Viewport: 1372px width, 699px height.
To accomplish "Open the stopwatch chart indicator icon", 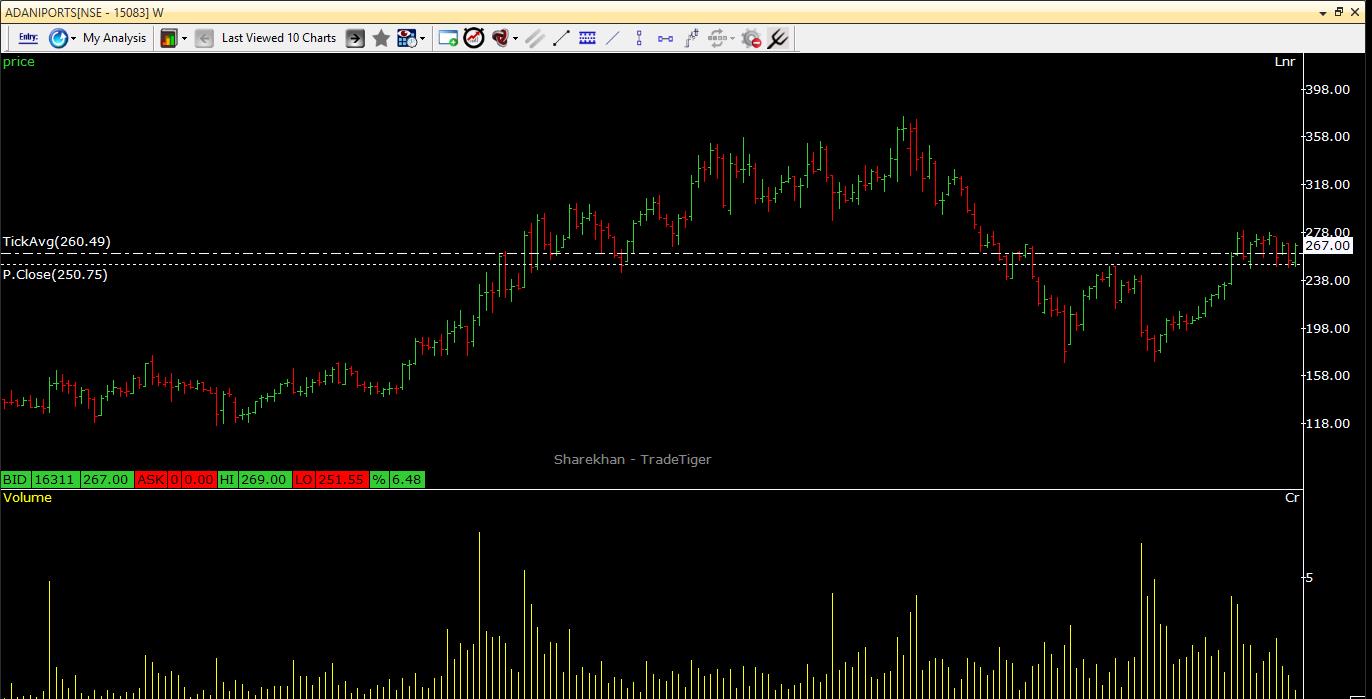I will (x=474, y=38).
